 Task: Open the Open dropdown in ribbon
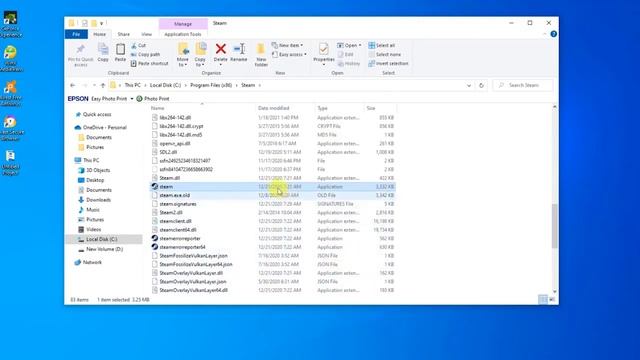pyautogui.click(x=349, y=45)
